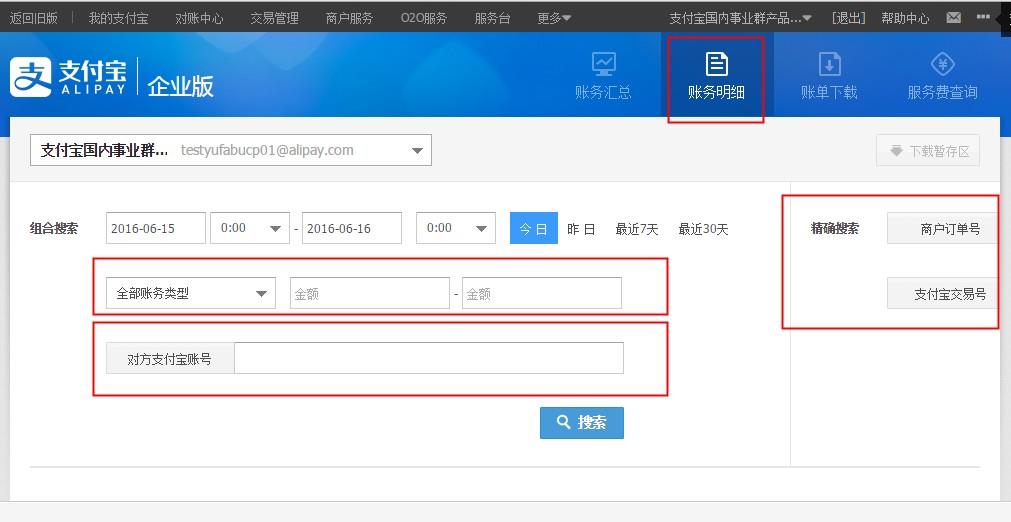This screenshot has height=522, width=1011.
Task: Go back via 返回旧版
Action: pyautogui.click(x=34, y=18)
